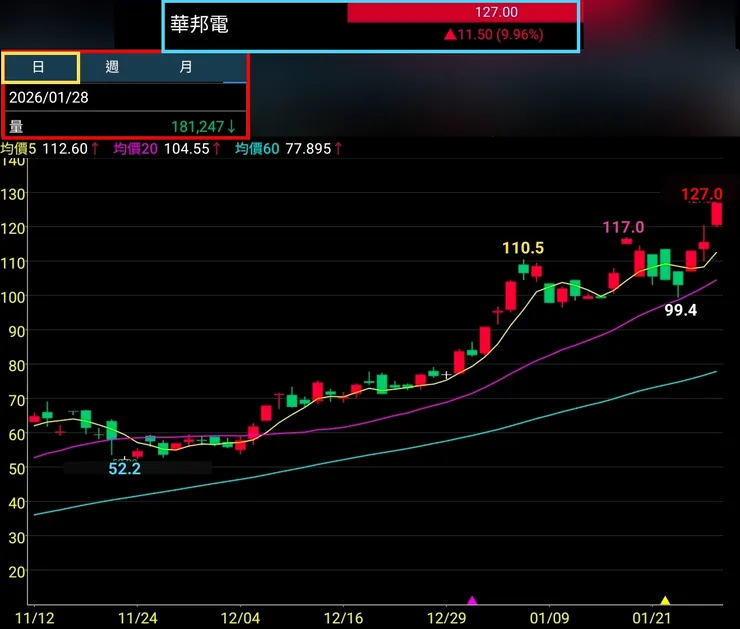This screenshot has width=740, height=629.
Task: Click the 110.5 price annotation
Action: coord(523,248)
